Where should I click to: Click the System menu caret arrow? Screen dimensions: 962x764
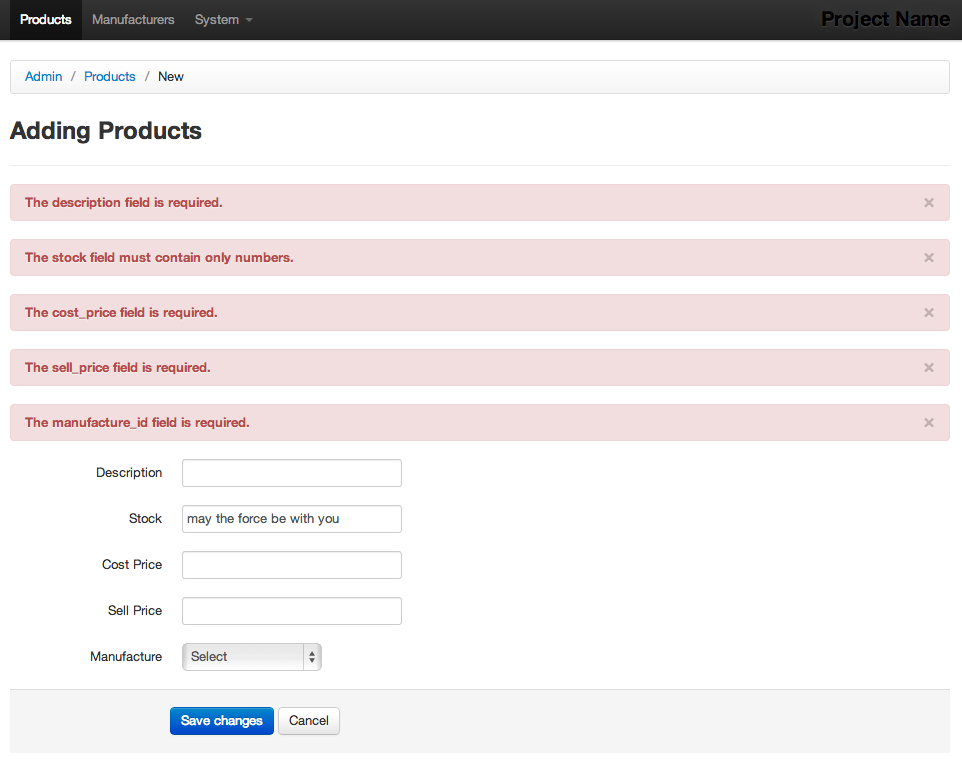249,20
